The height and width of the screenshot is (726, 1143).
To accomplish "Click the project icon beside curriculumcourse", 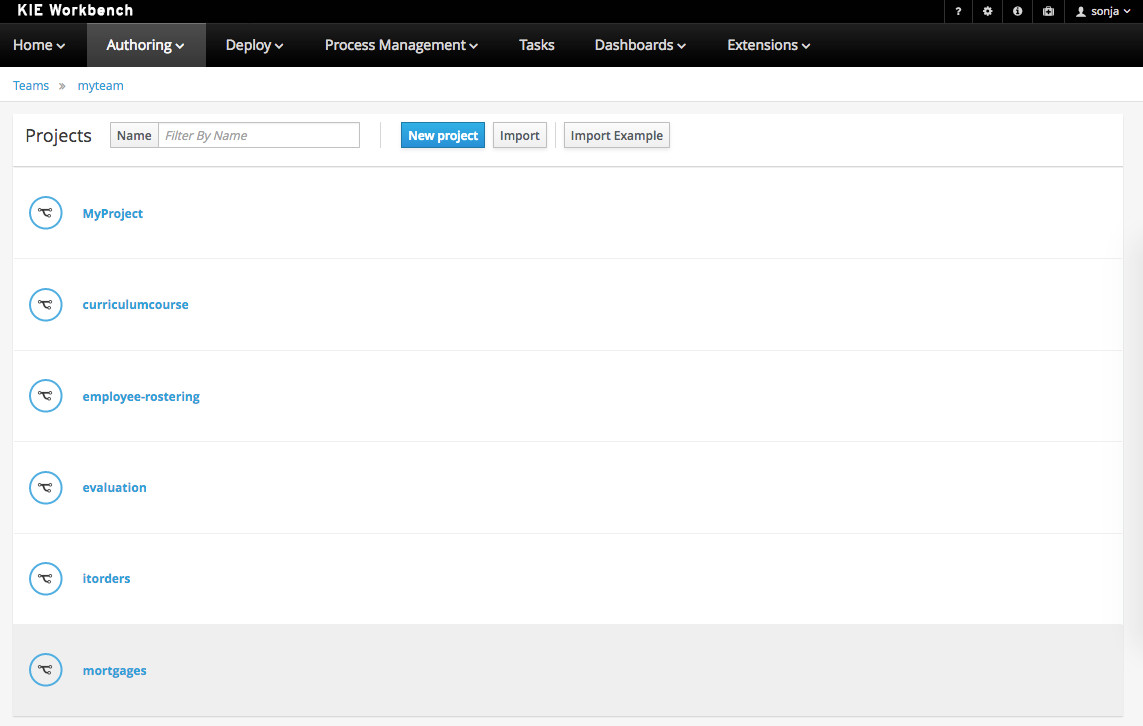I will click(x=46, y=305).
